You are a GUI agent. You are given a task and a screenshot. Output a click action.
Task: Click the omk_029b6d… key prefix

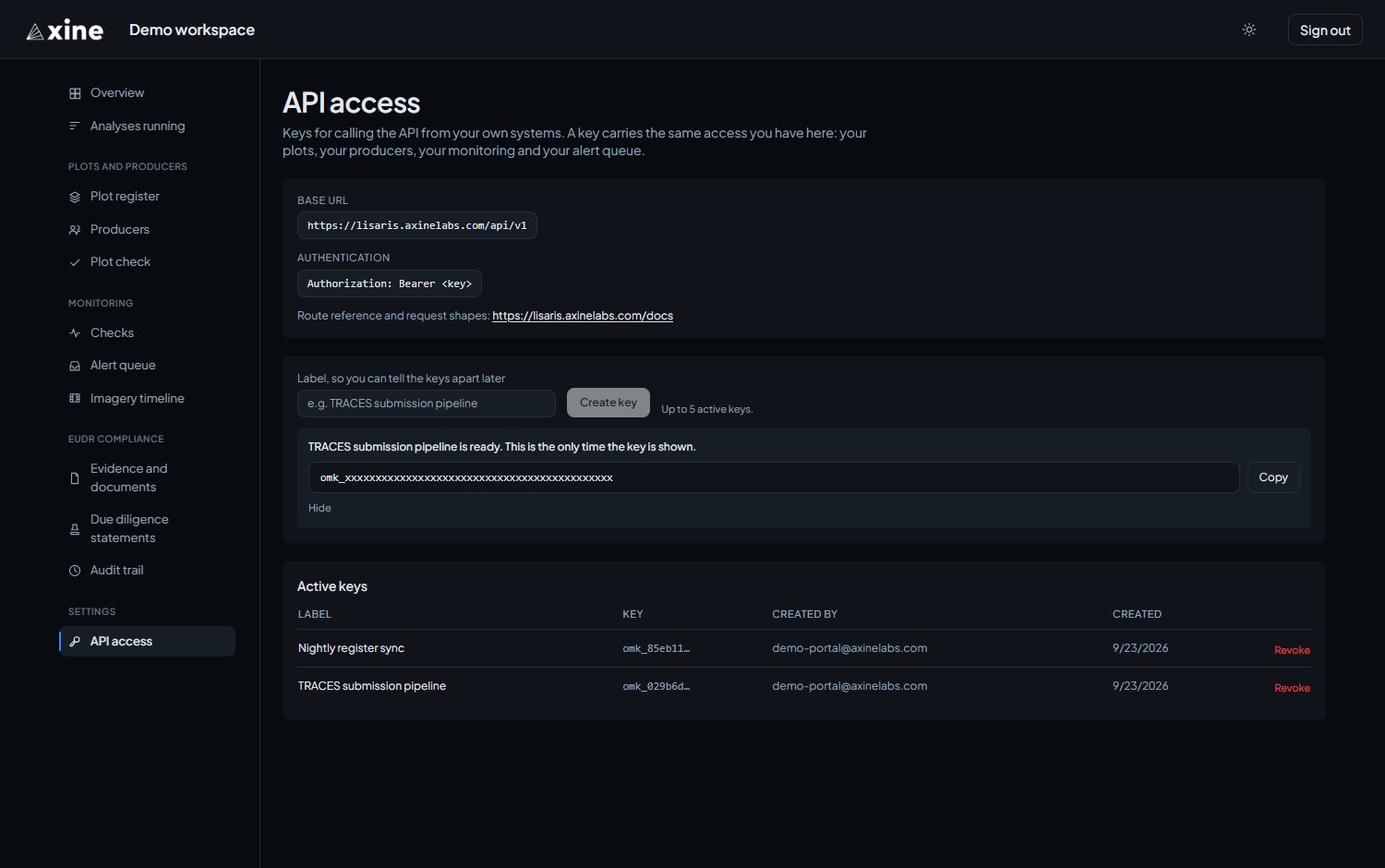pos(656,686)
